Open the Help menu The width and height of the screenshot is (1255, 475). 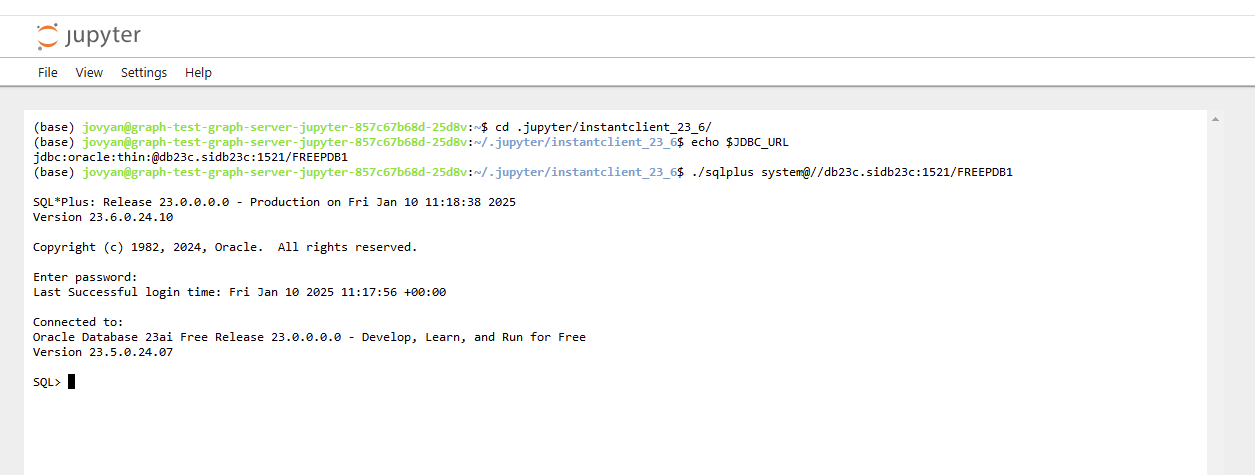198,72
